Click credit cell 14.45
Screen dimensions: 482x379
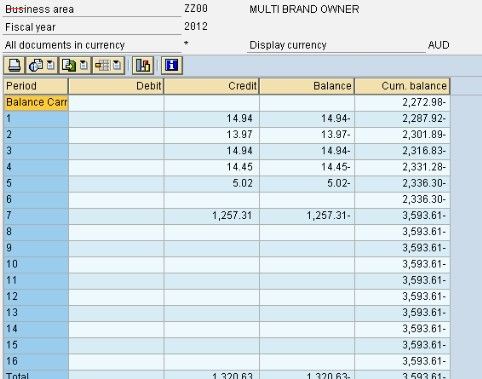212,167
